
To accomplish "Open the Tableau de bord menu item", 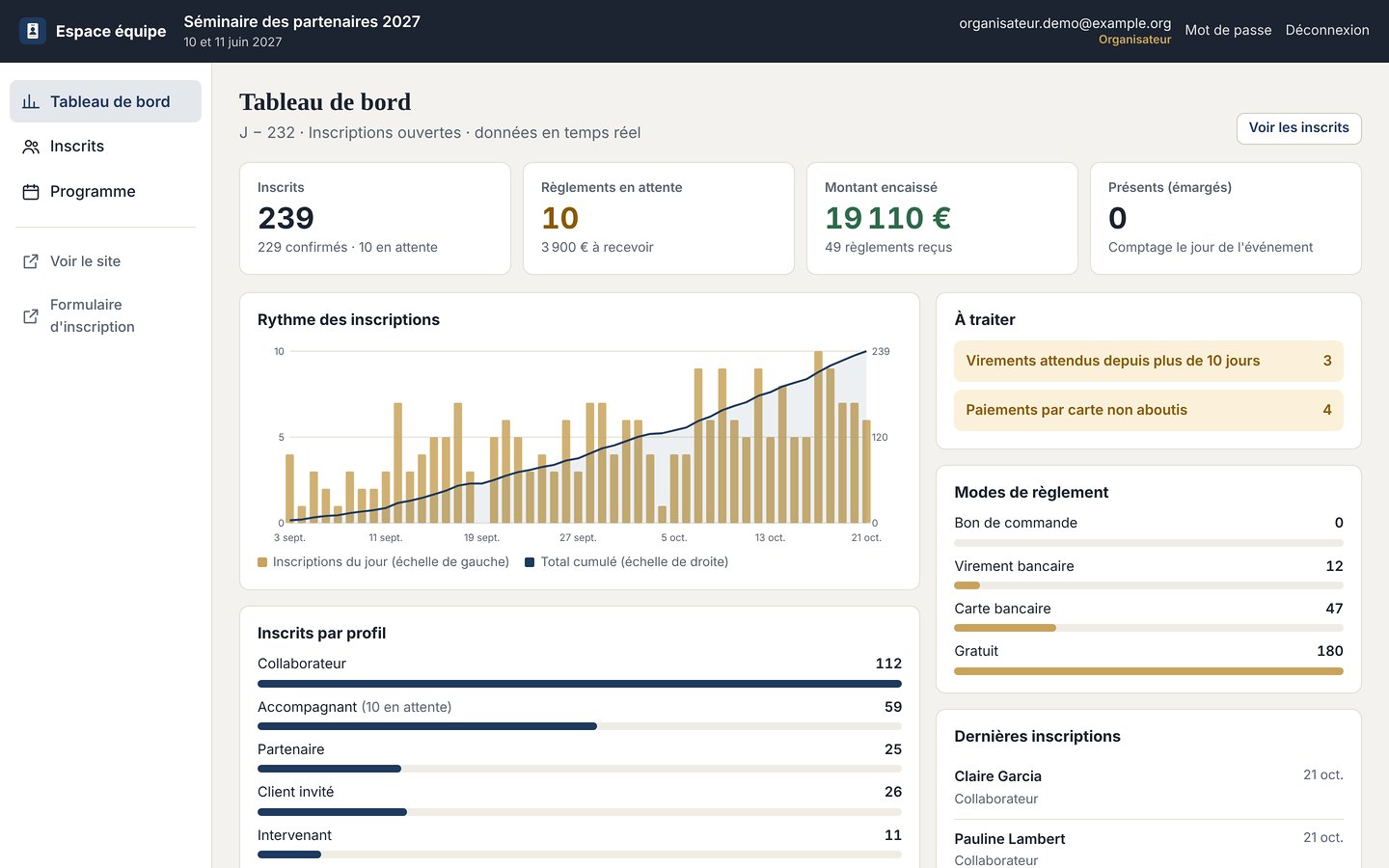I will point(105,101).
